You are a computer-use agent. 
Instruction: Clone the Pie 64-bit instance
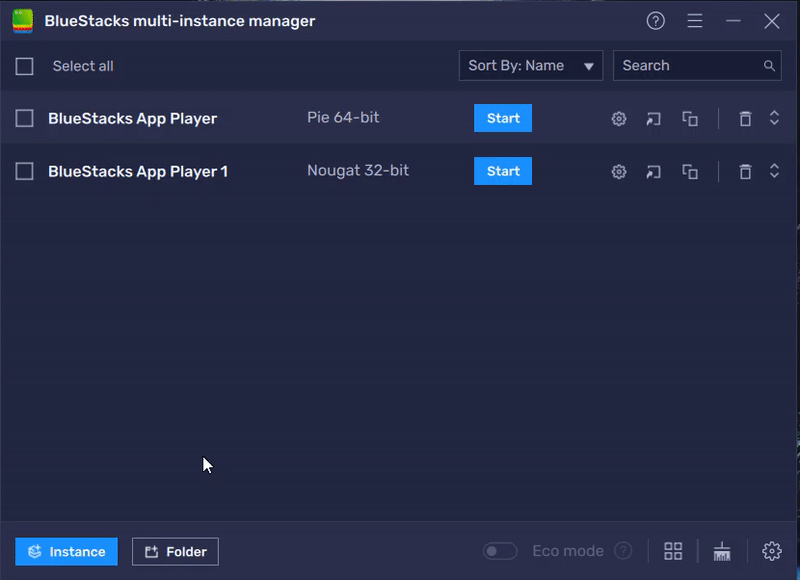(690, 119)
